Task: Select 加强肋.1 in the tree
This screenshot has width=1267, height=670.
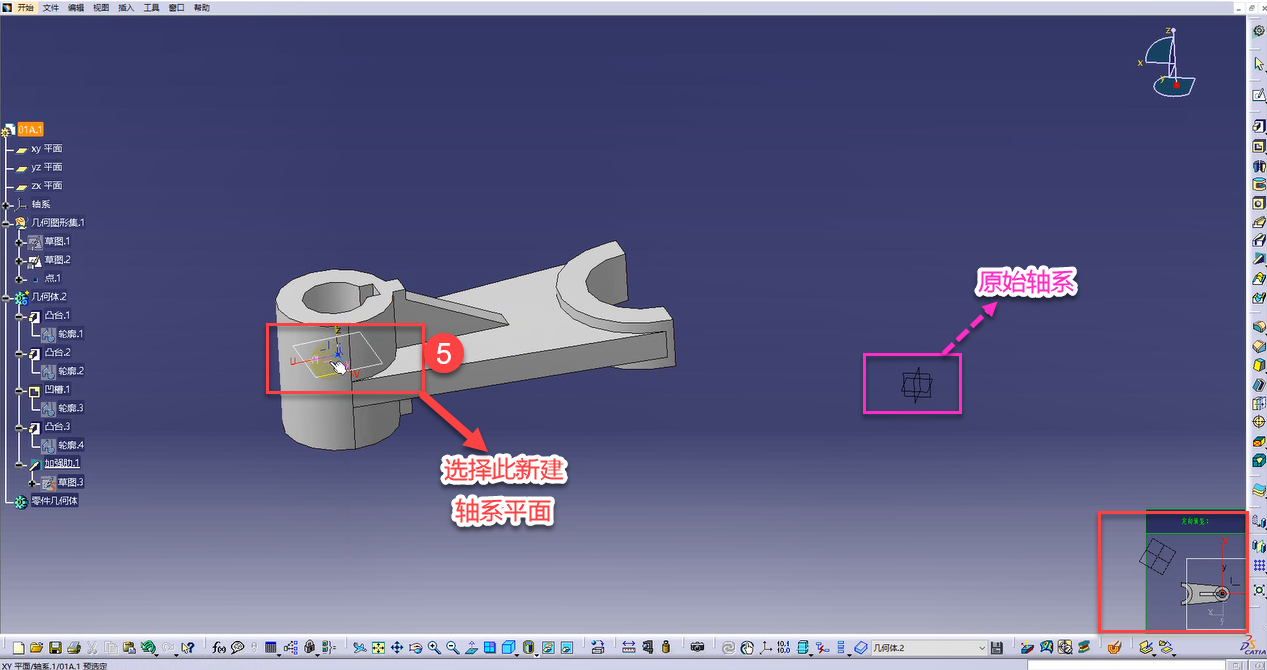Action: pos(61,464)
